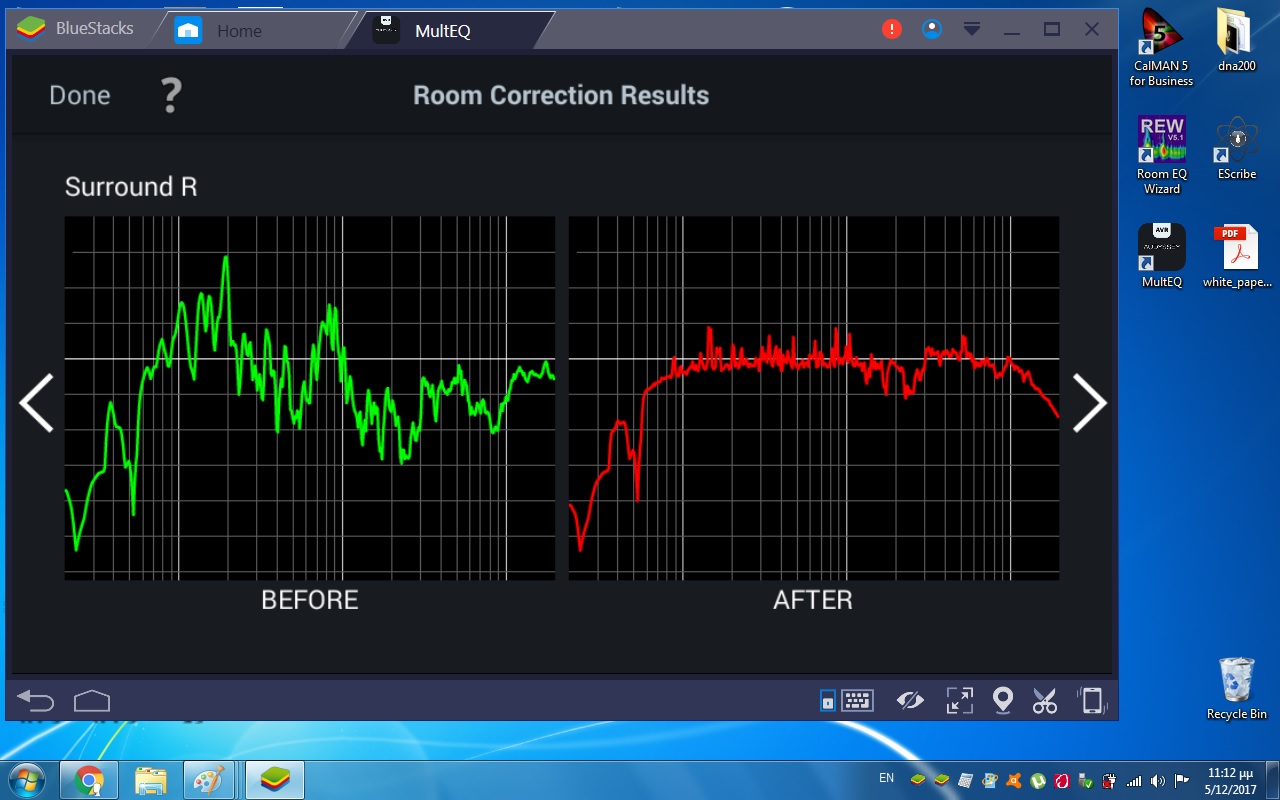Screen dimensions: 1280x800
Task: Launch the Room EQ Wizard shortcut
Action: pos(1162,156)
